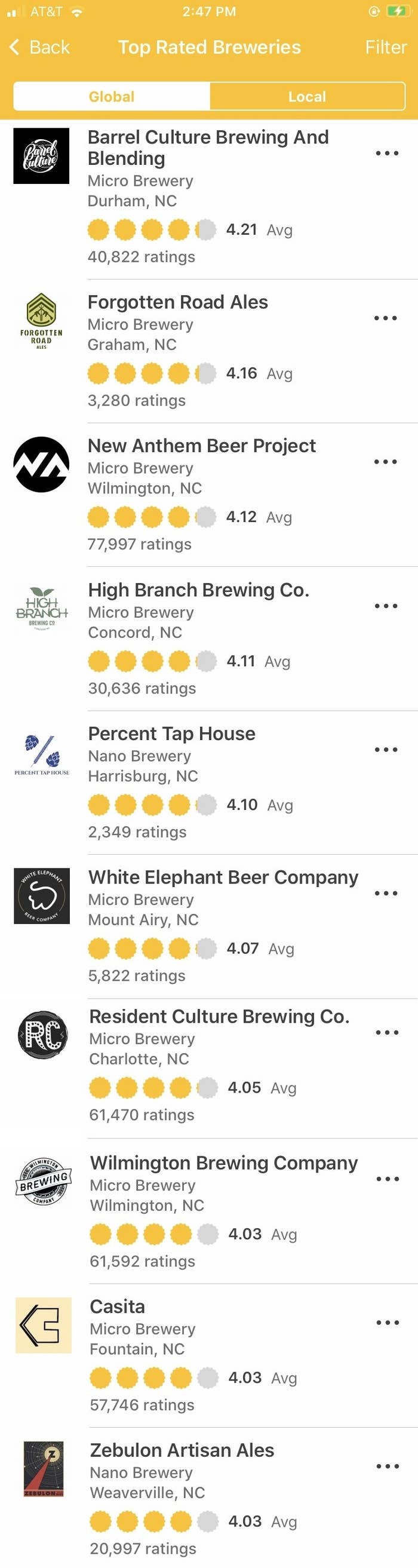Screen dimensions: 418x1568
Task: Open the Forgotten Road Ales logo
Action: coord(41,321)
